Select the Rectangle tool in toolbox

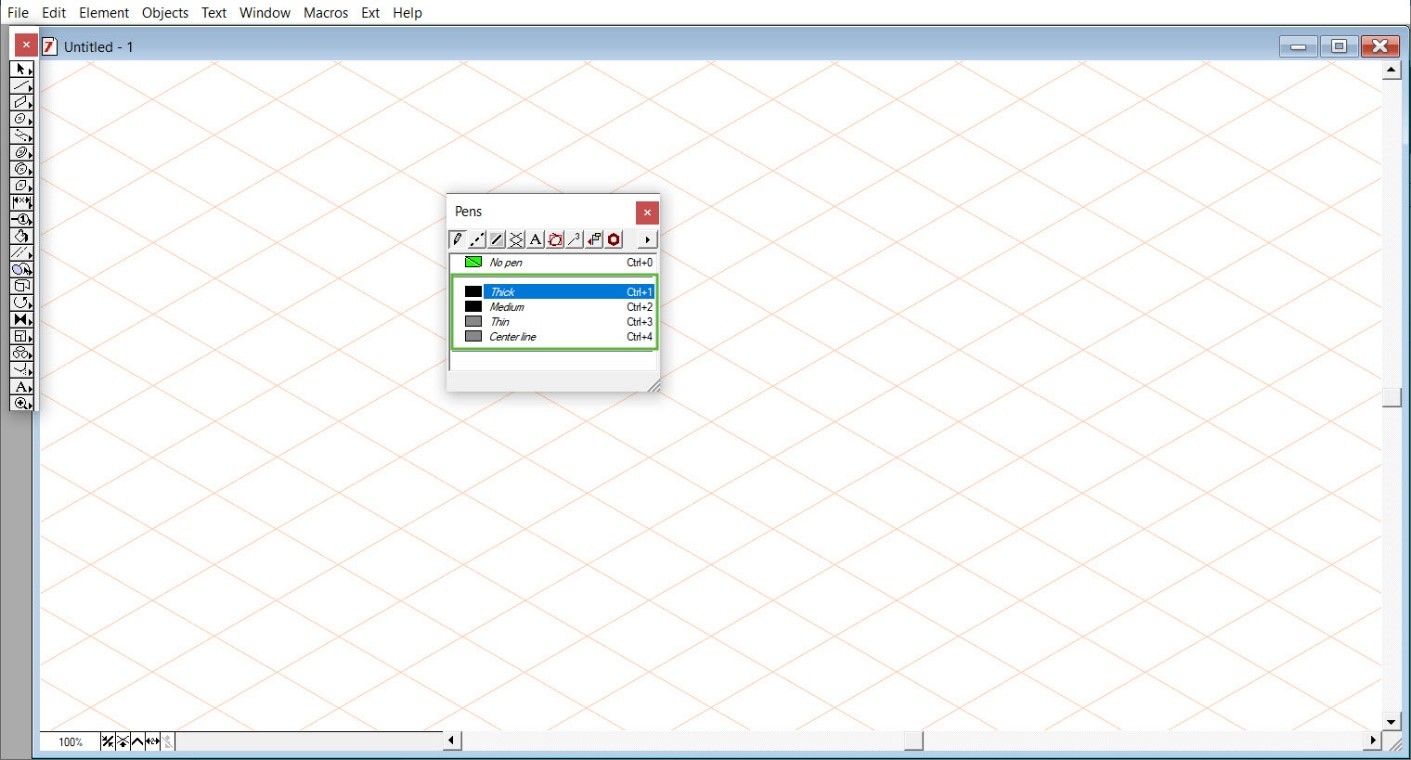point(22,102)
